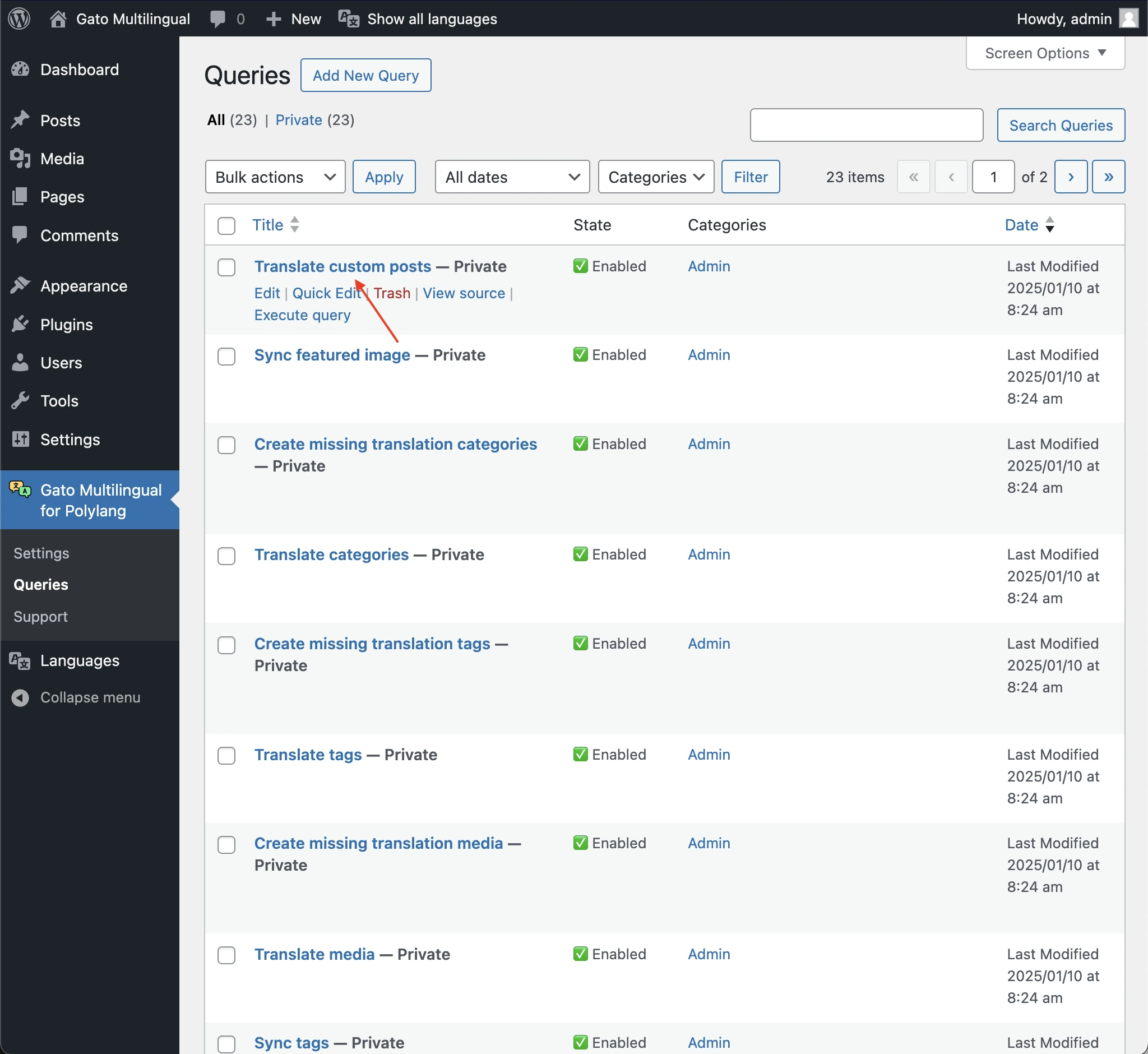Screen dimensions: 1148x1054
Task: Click Add New Query button
Action: click(366, 75)
